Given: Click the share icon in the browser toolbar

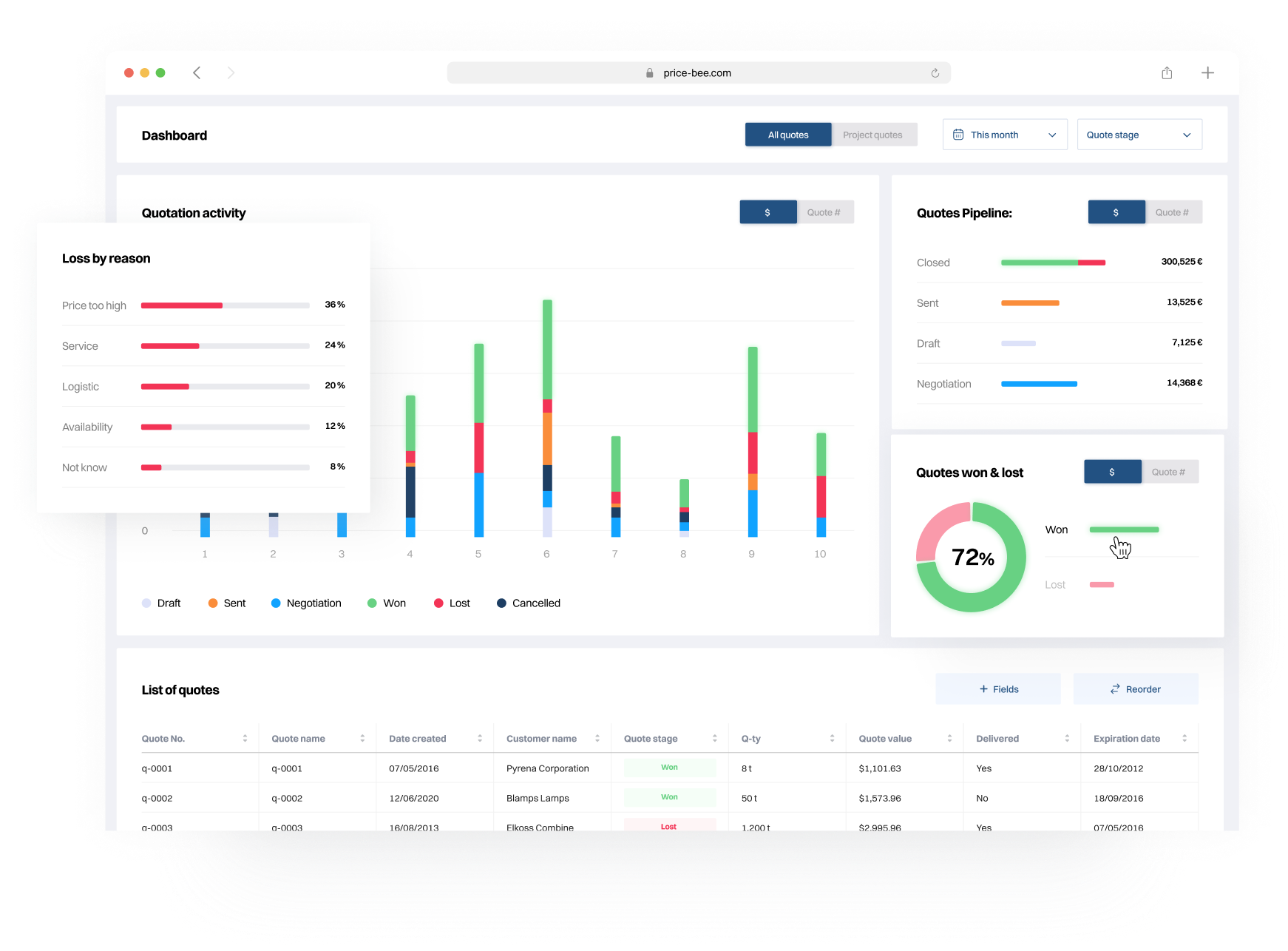Looking at the screenshot, I should pos(1167,72).
